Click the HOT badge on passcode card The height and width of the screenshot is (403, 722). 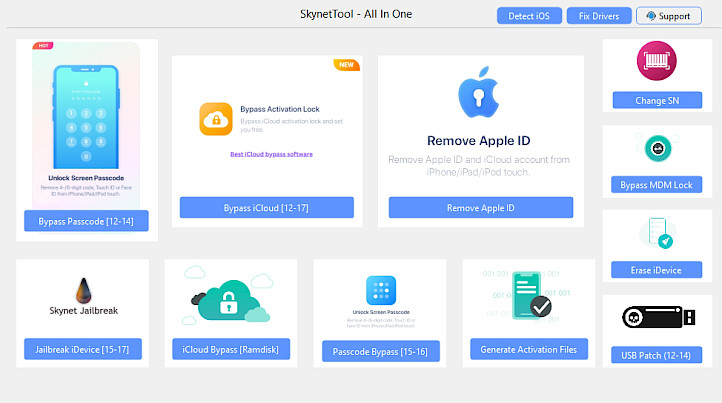pos(43,46)
